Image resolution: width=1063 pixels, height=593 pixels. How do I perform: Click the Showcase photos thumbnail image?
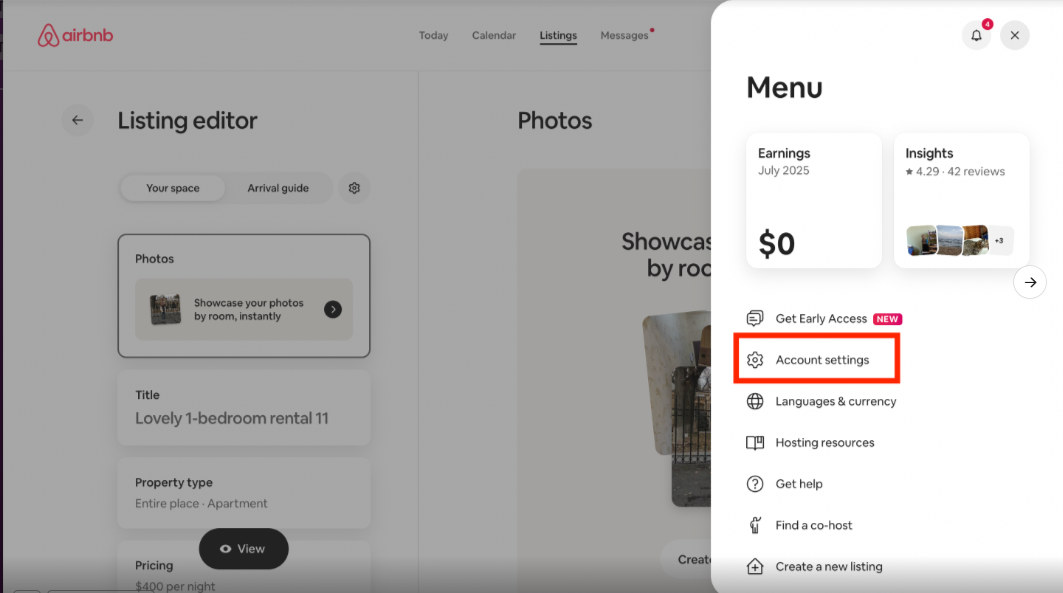[165, 310]
